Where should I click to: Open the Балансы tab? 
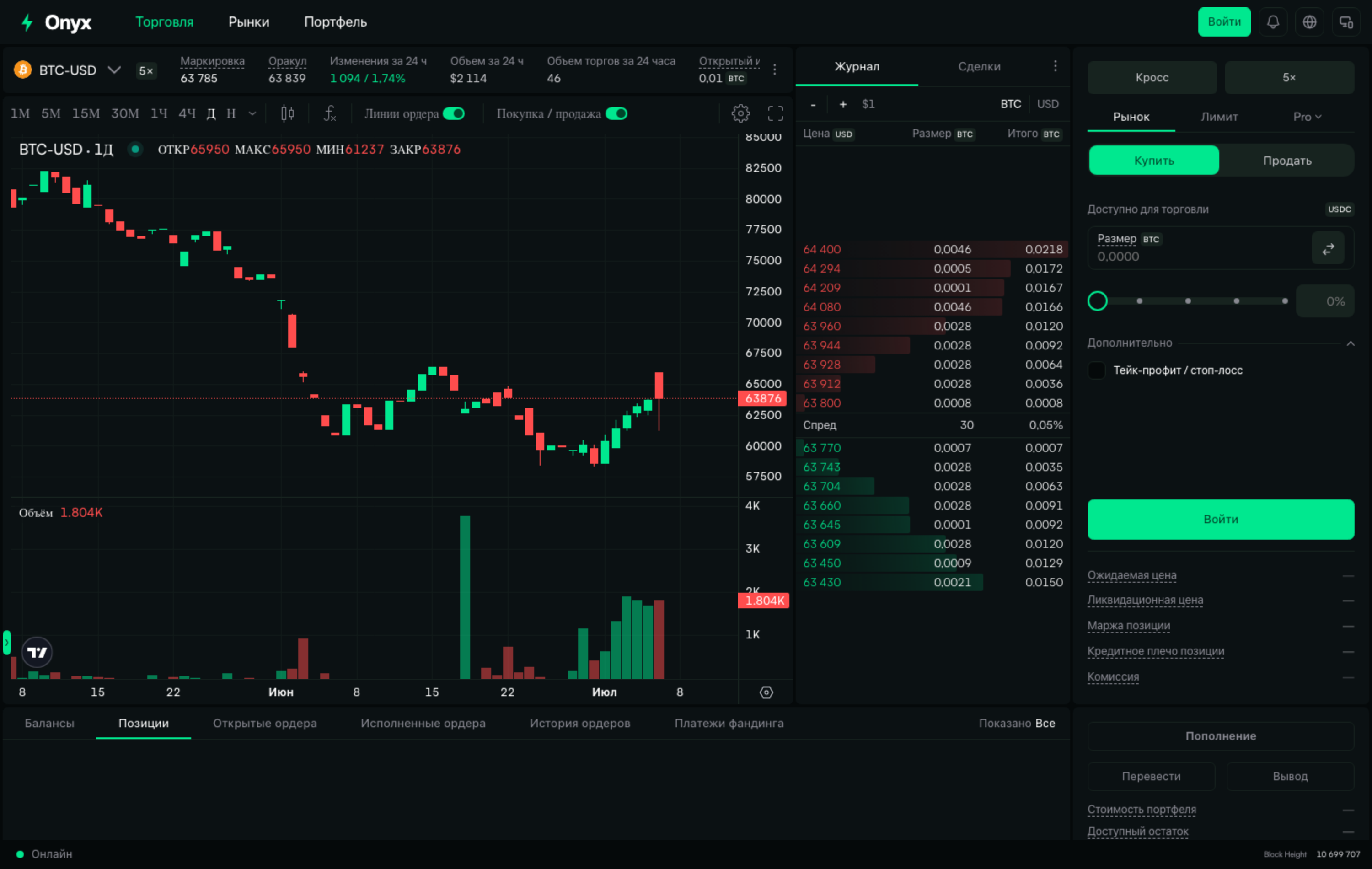click(49, 723)
